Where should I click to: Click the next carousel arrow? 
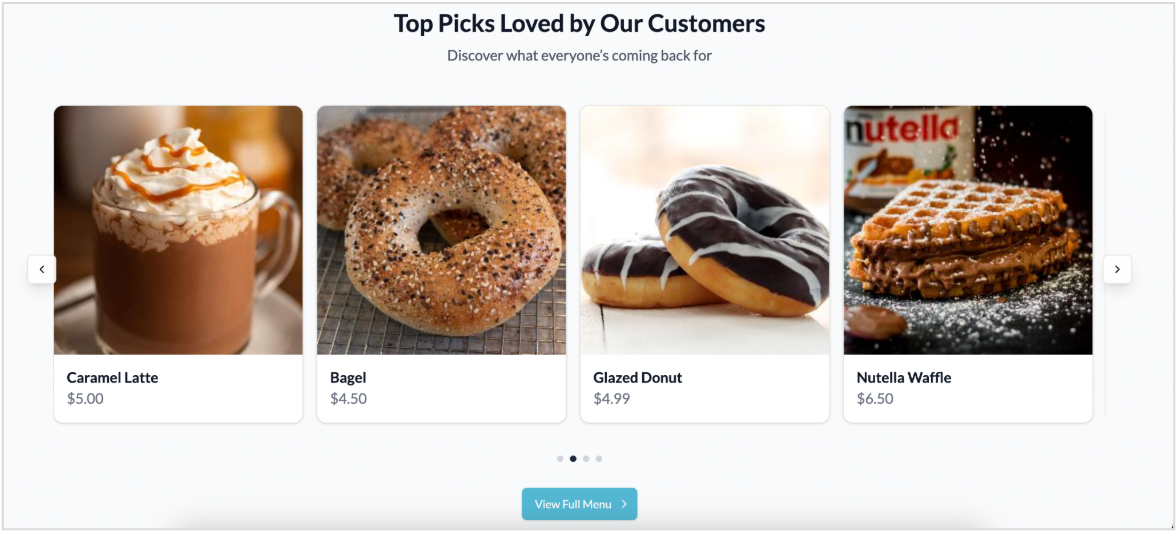click(1117, 269)
